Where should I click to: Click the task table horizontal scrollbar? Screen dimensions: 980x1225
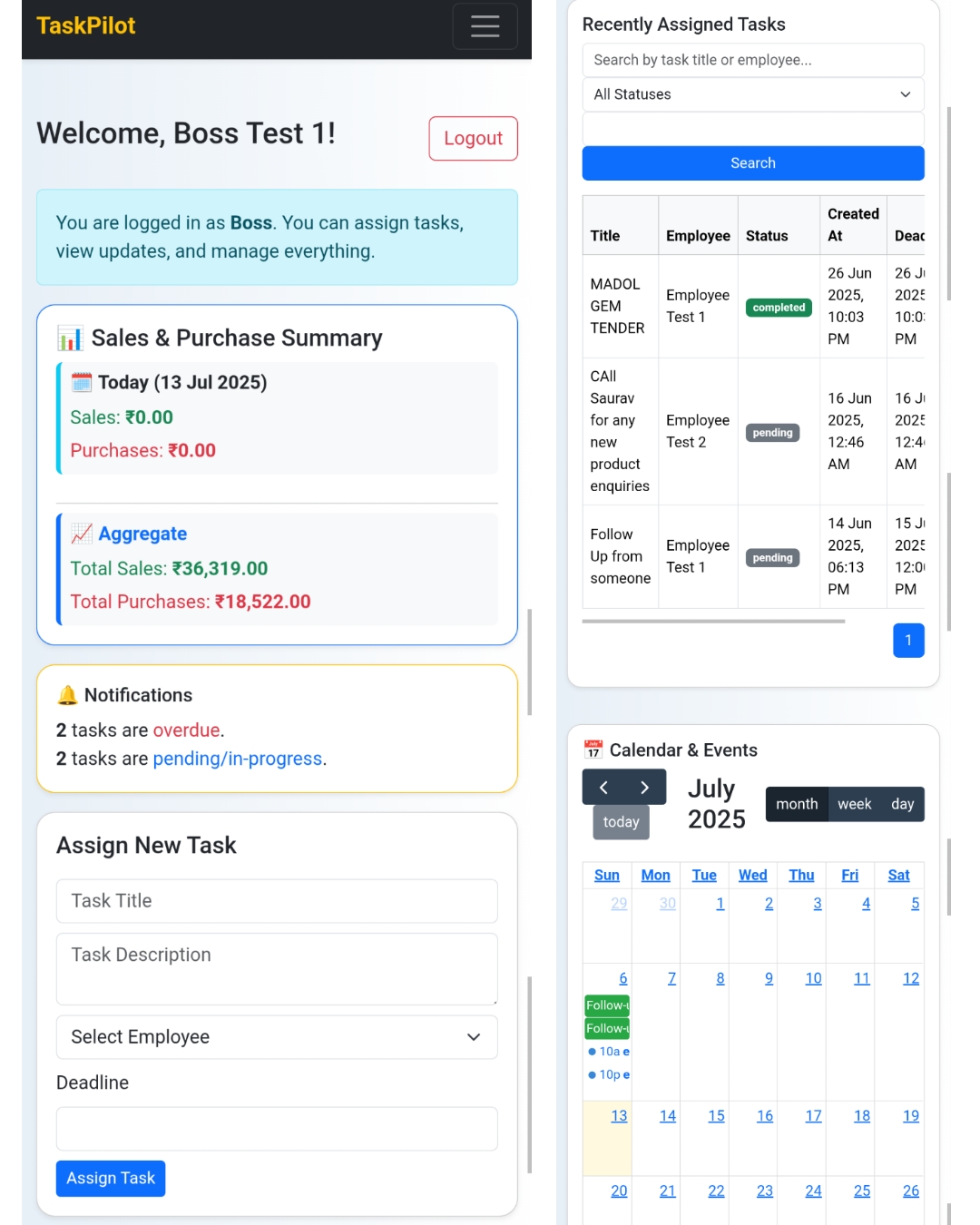[x=713, y=622]
